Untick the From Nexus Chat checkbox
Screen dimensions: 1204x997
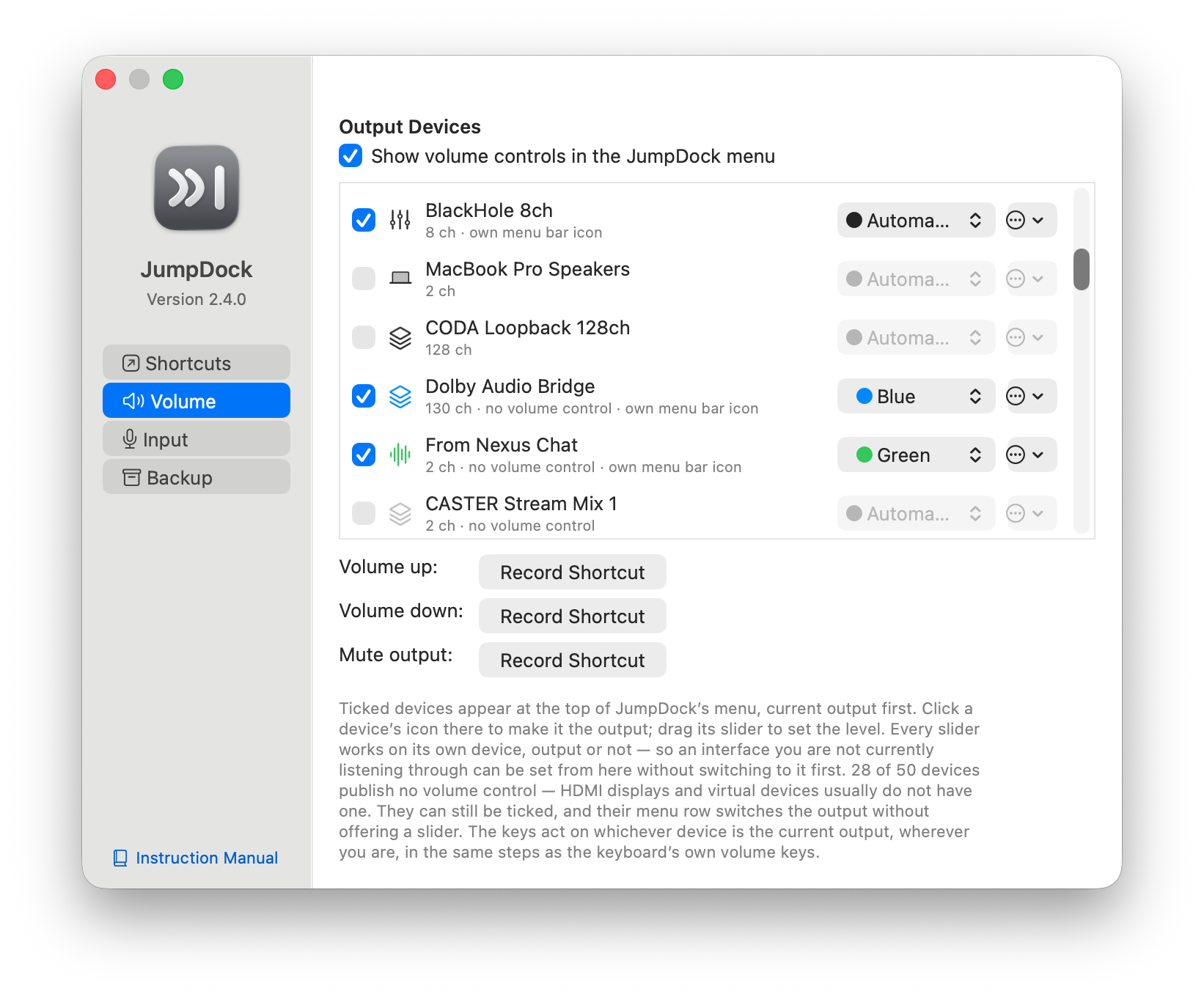(364, 455)
